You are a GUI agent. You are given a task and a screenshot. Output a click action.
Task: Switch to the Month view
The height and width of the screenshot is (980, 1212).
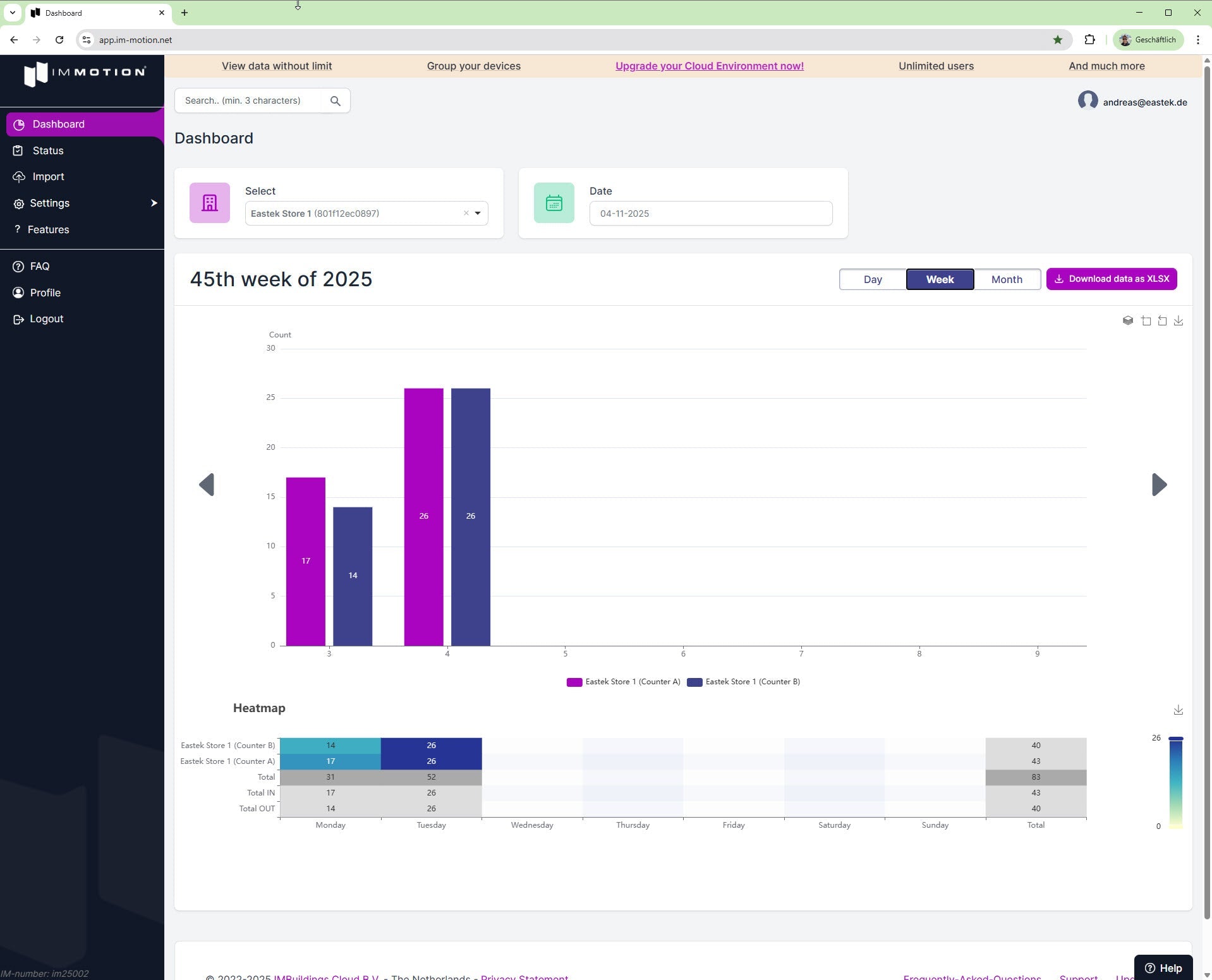click(x=1006, y=279)
